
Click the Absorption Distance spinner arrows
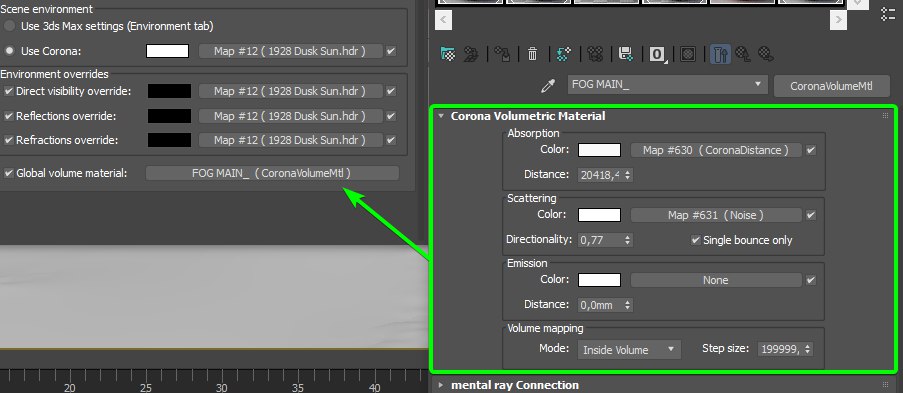[x=628, y=175]
